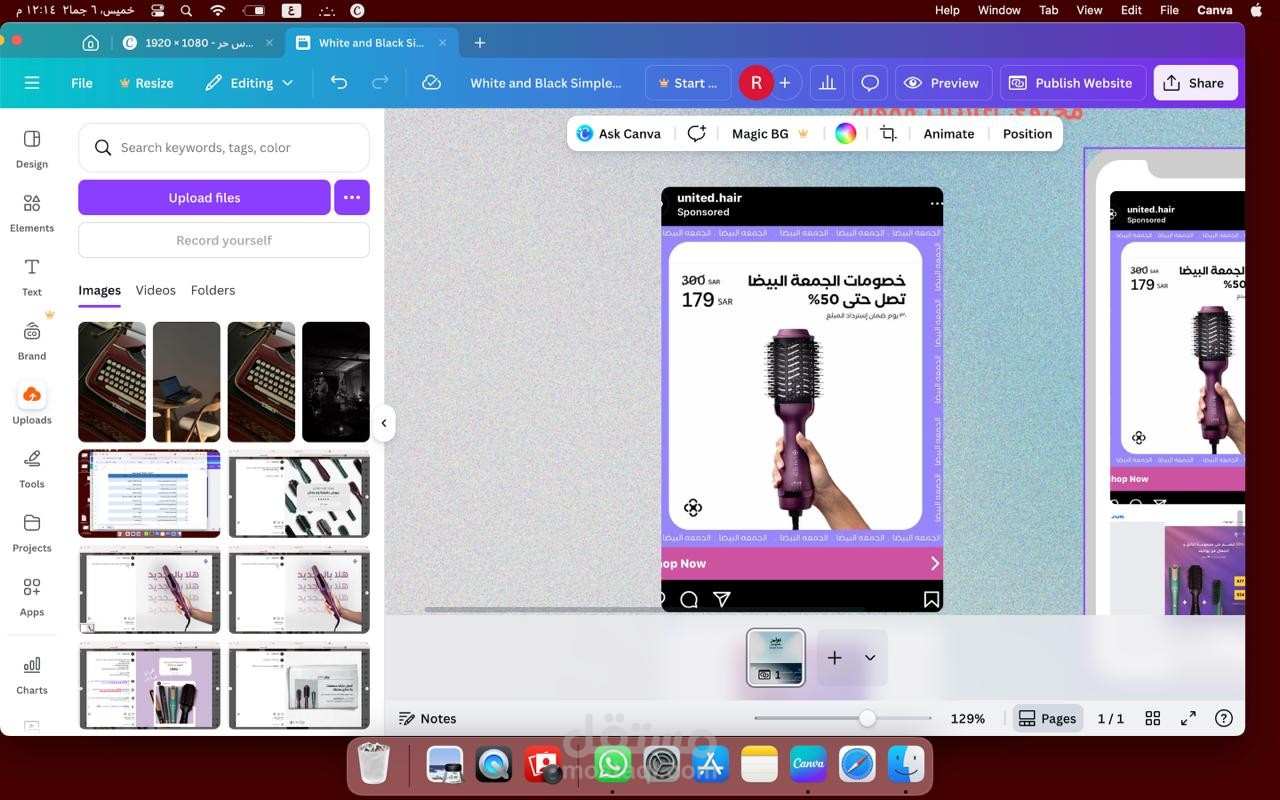
Task: Switch to the Videos tab
Action: coord(156,290)
